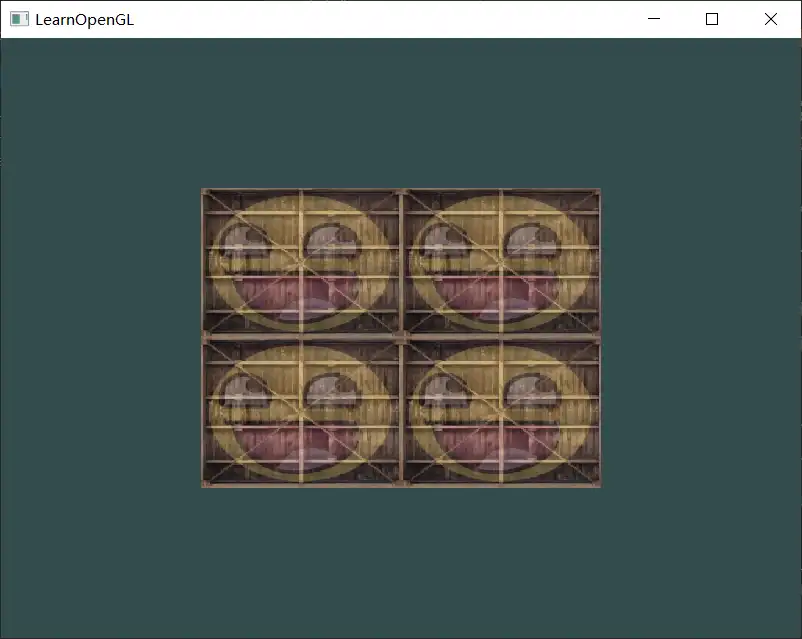
Task: Click the LearnOpenGL app icon in title bar
Action: coord(19,19)
